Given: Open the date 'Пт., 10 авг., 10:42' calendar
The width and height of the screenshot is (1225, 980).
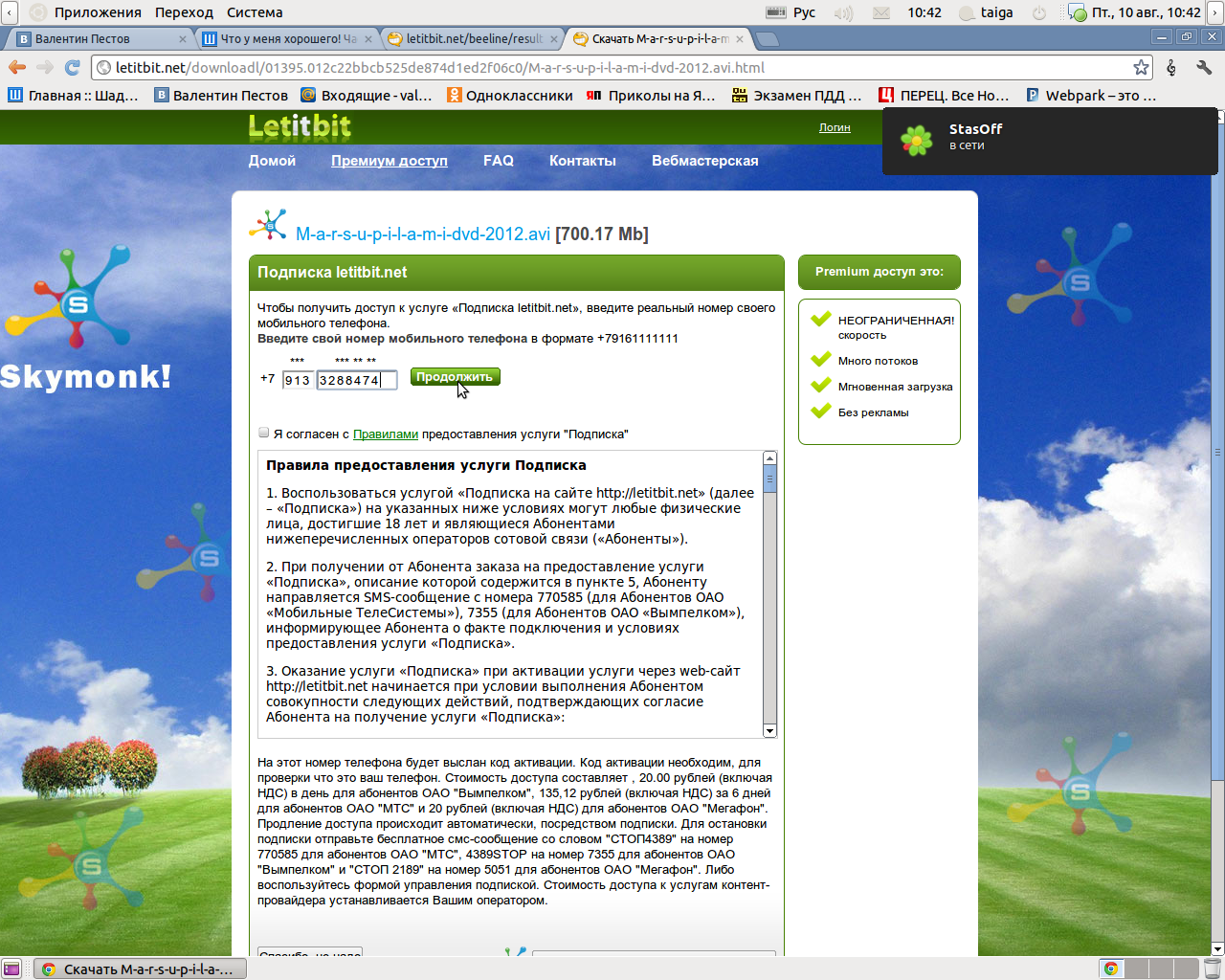Looking at the screenshot, I should click(1146, 12).
